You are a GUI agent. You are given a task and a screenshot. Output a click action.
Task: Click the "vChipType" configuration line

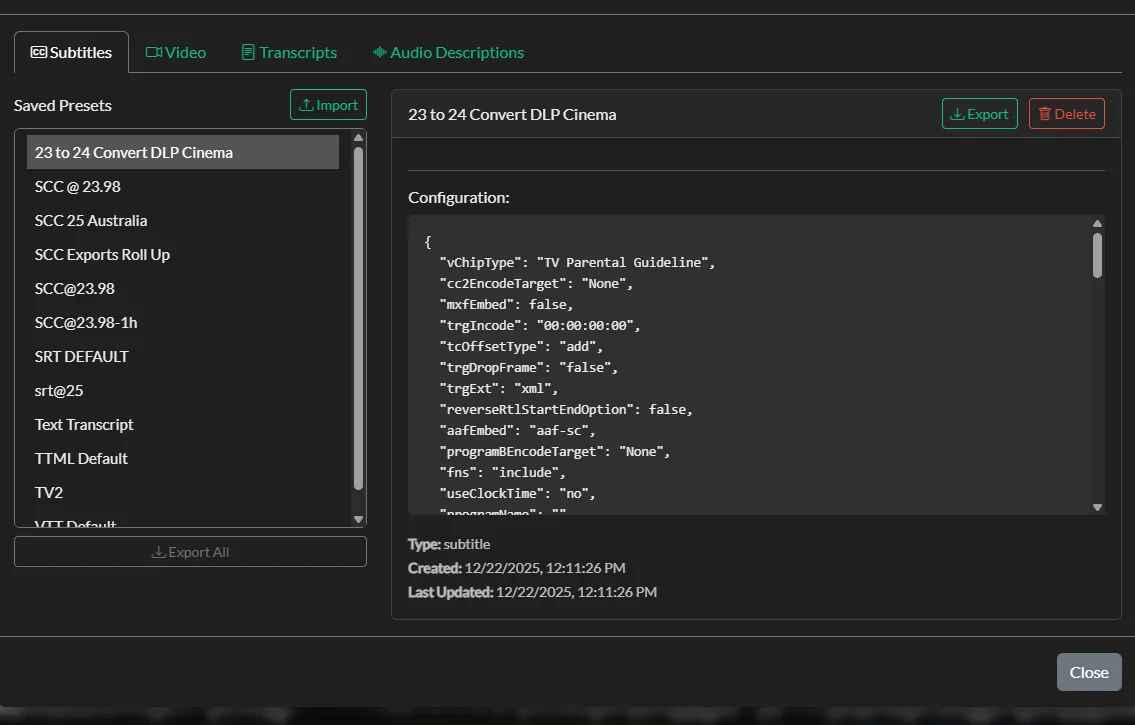(x=577, y=263)
